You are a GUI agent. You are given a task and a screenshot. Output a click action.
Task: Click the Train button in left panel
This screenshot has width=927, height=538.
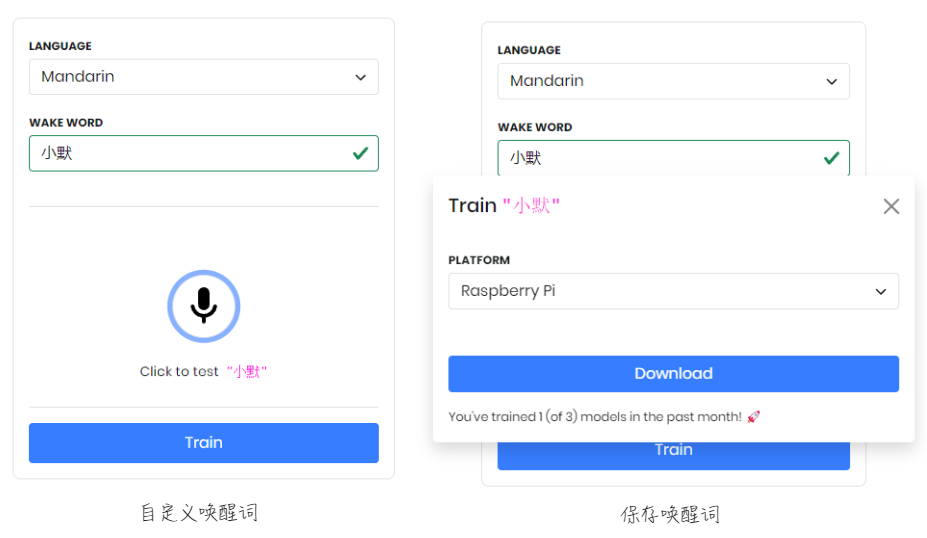click(x=203, y=443)
